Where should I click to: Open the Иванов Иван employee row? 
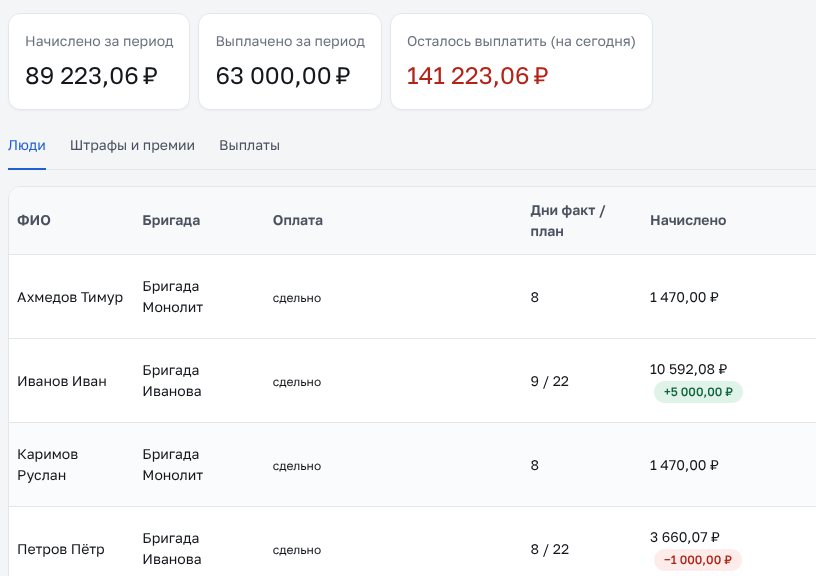[x=412, y=381]
